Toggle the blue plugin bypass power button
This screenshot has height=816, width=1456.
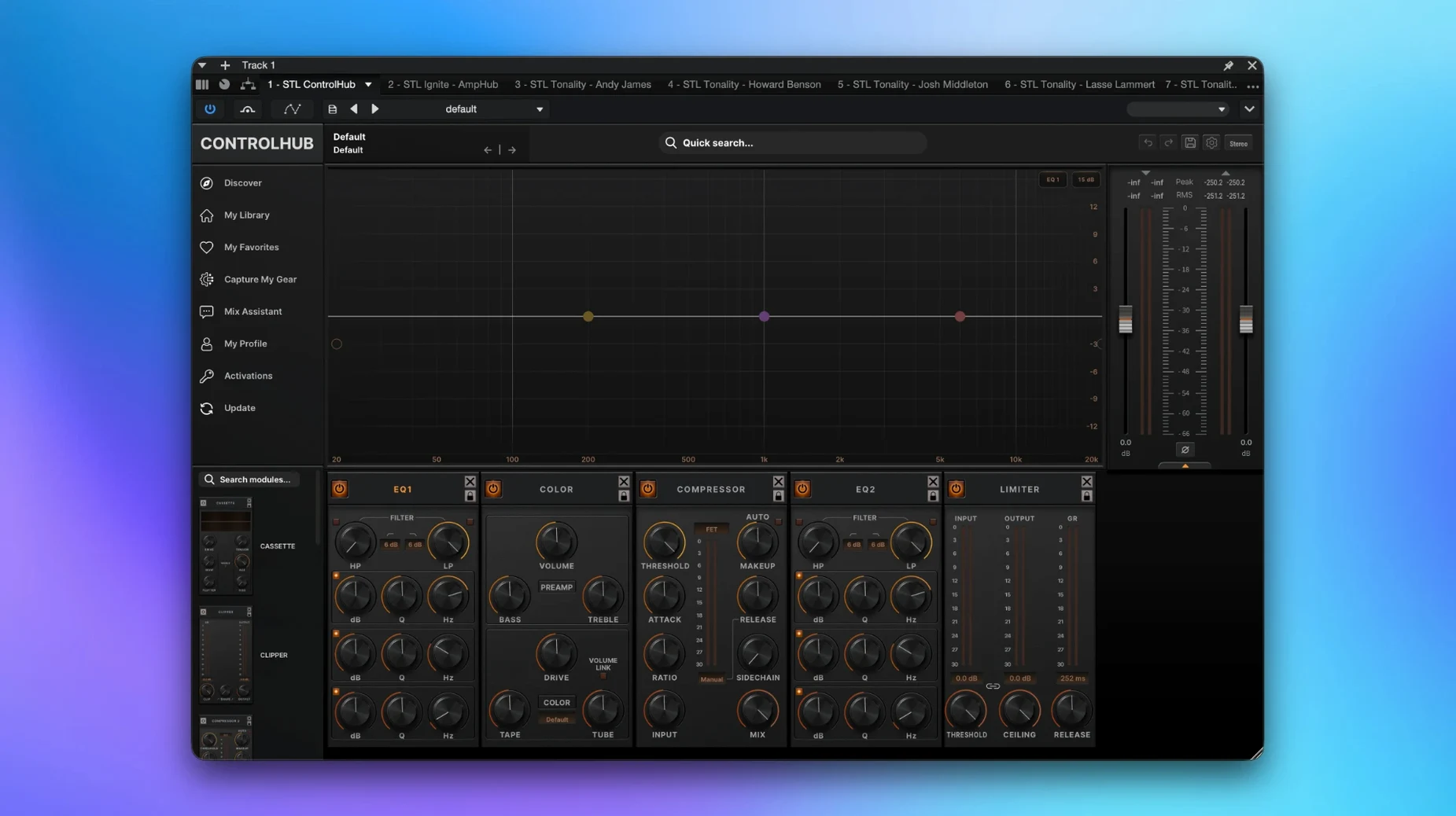(x=210, y=109)
